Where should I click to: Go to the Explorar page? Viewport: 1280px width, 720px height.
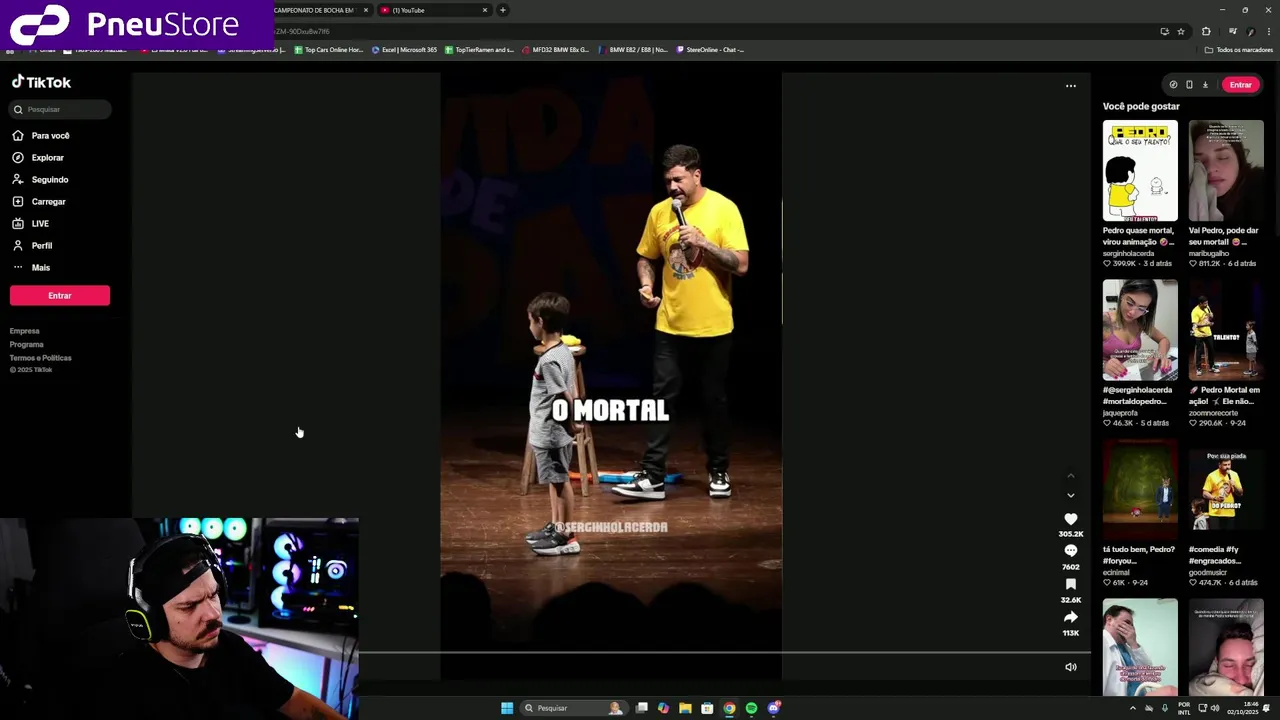pos(38,157)
